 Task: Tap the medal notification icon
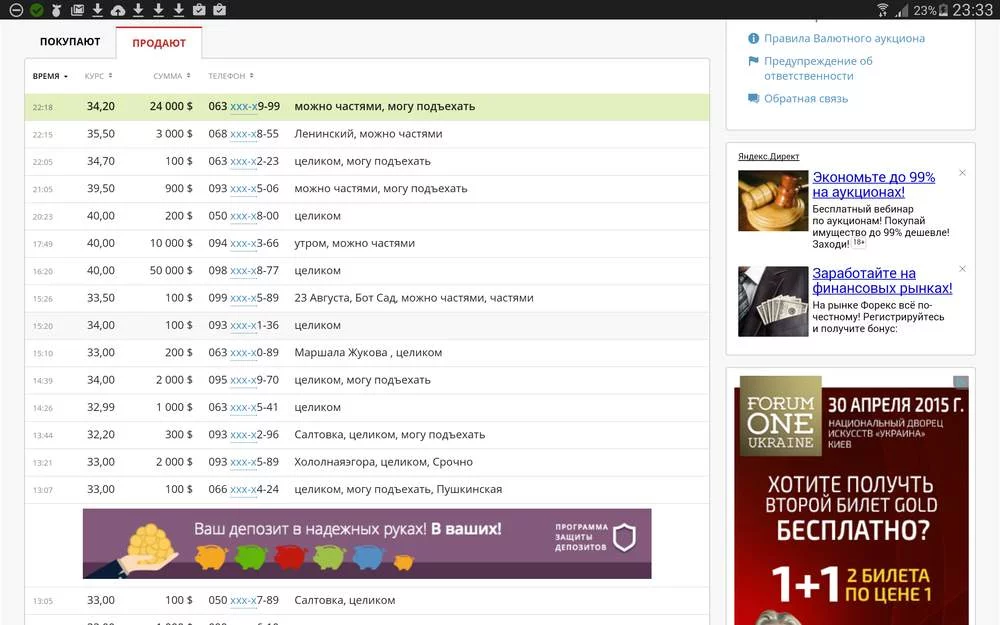click(x=57, y=10)
